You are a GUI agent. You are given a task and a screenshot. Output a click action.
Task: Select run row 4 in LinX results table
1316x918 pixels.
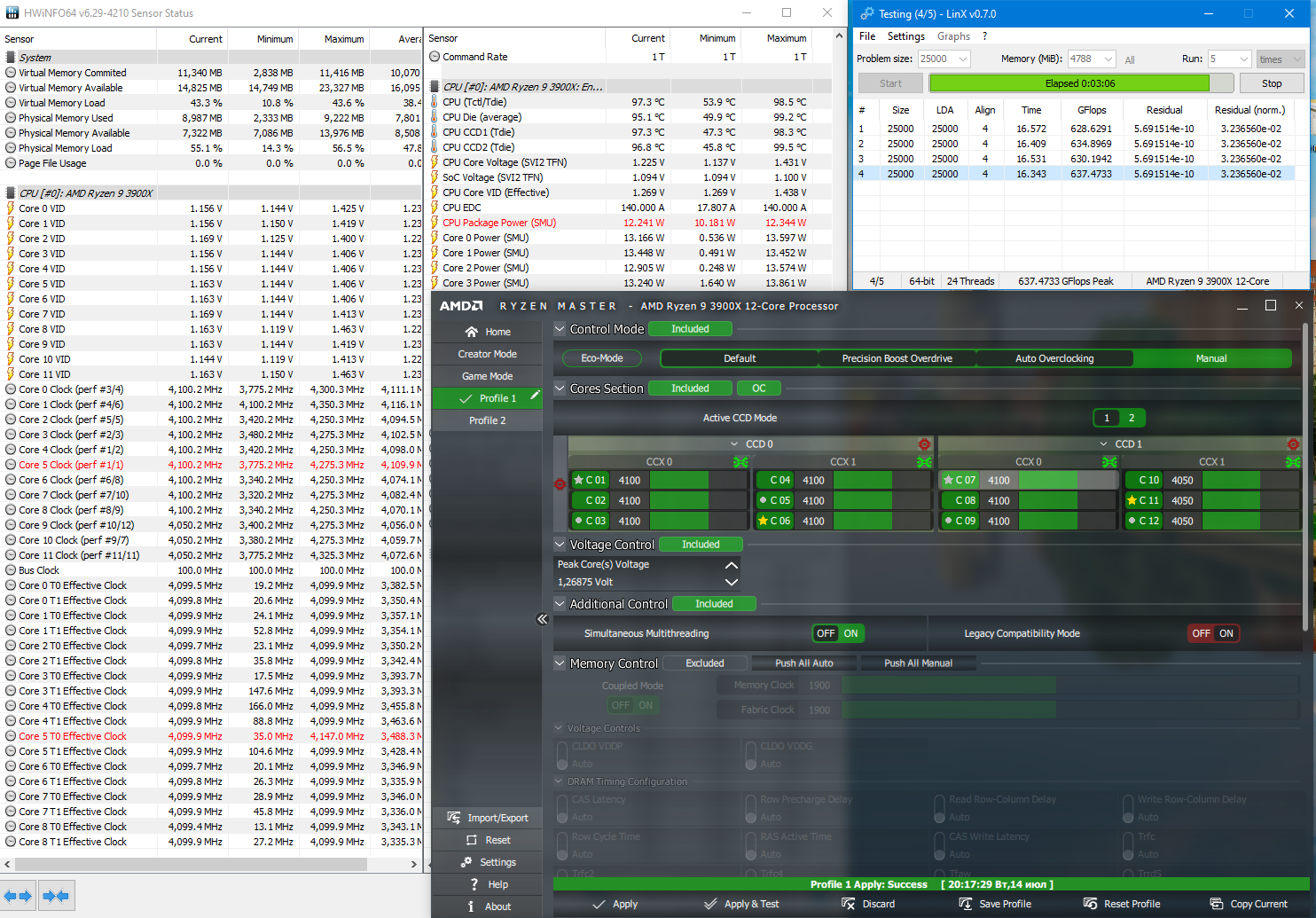[1074, 174]
